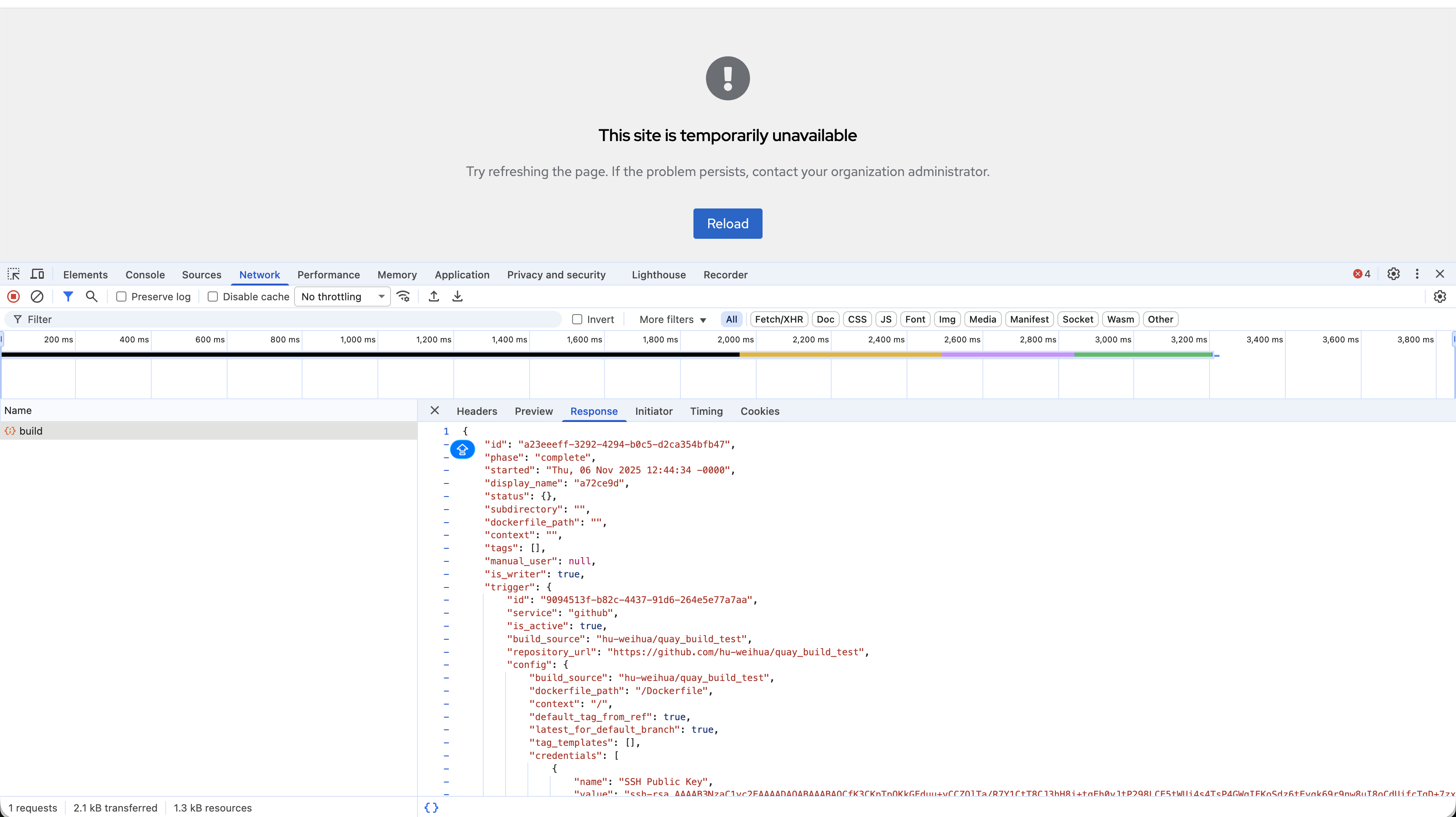Open the Headers tab of request

(x=476, y=411)
